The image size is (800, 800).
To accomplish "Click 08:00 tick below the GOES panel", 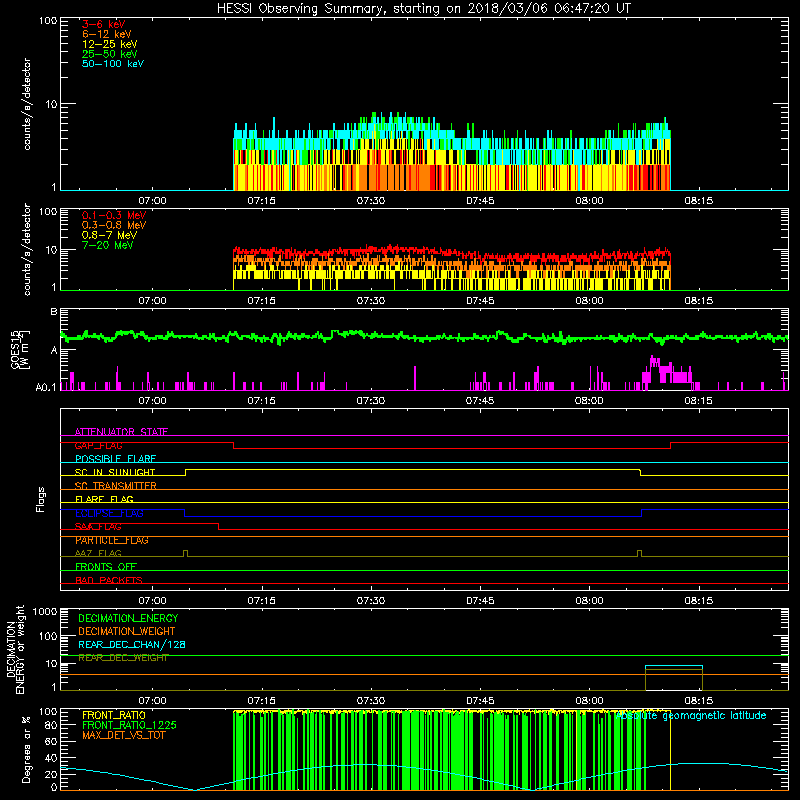I will (x=589, y=401).
